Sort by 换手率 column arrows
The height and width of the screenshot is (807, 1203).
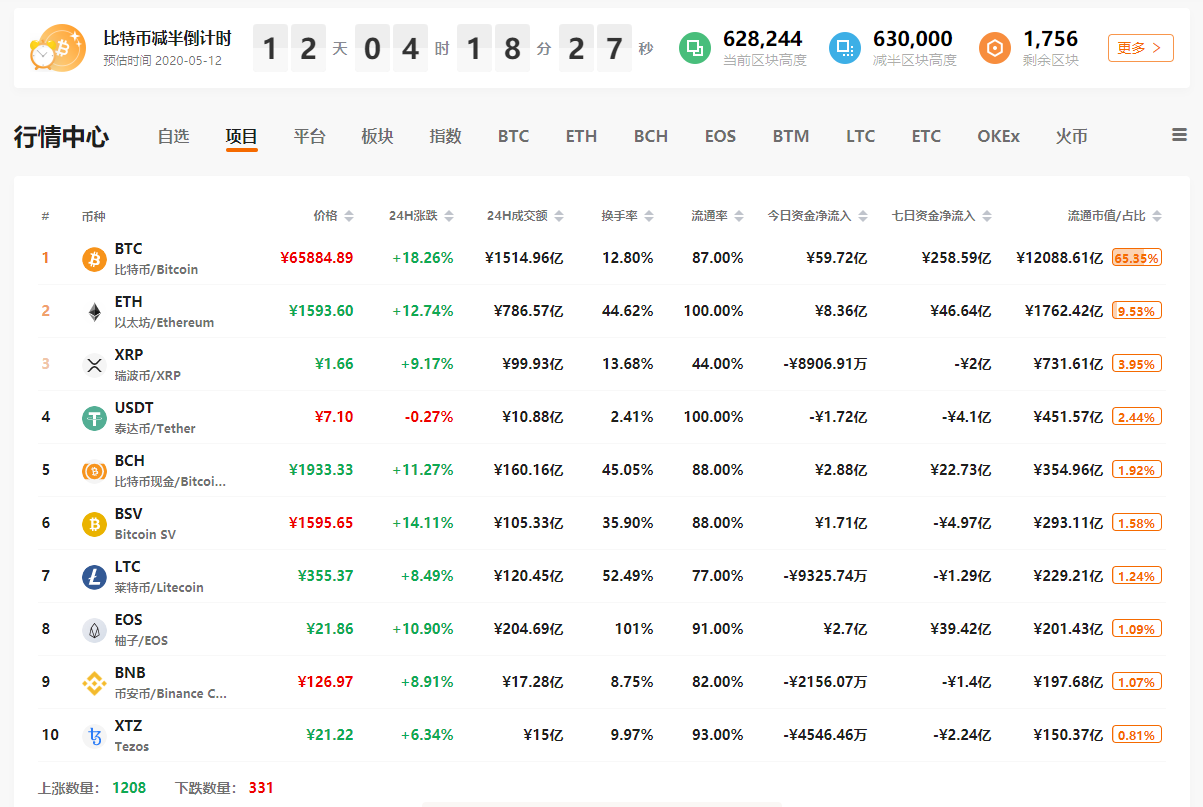(x=649, y=216)
